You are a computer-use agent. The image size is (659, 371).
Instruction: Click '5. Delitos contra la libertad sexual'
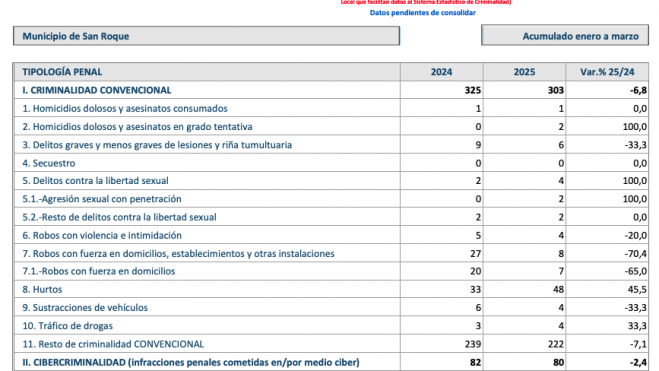click(95, 181)
